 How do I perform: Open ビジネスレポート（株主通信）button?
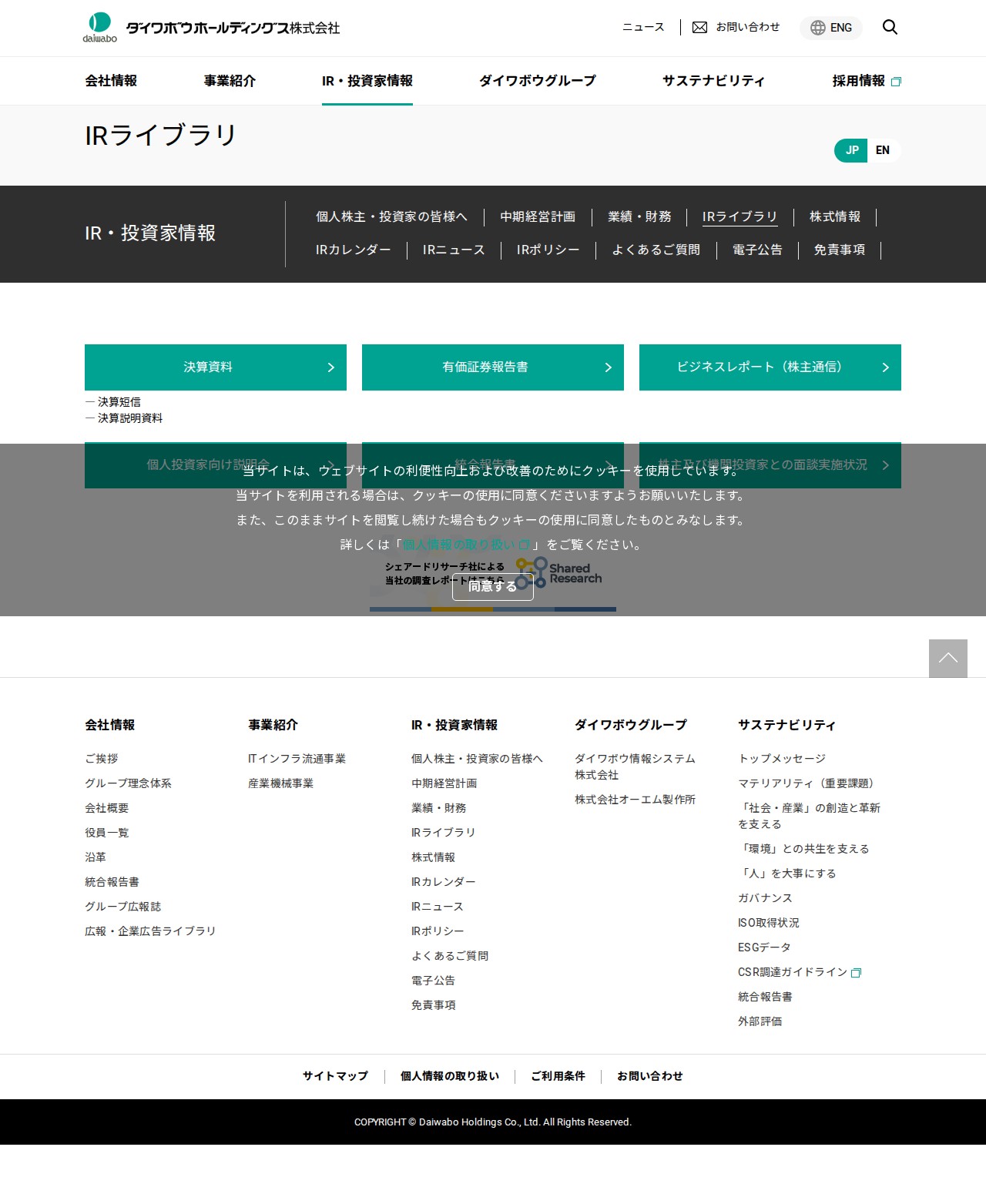[770, 367]
